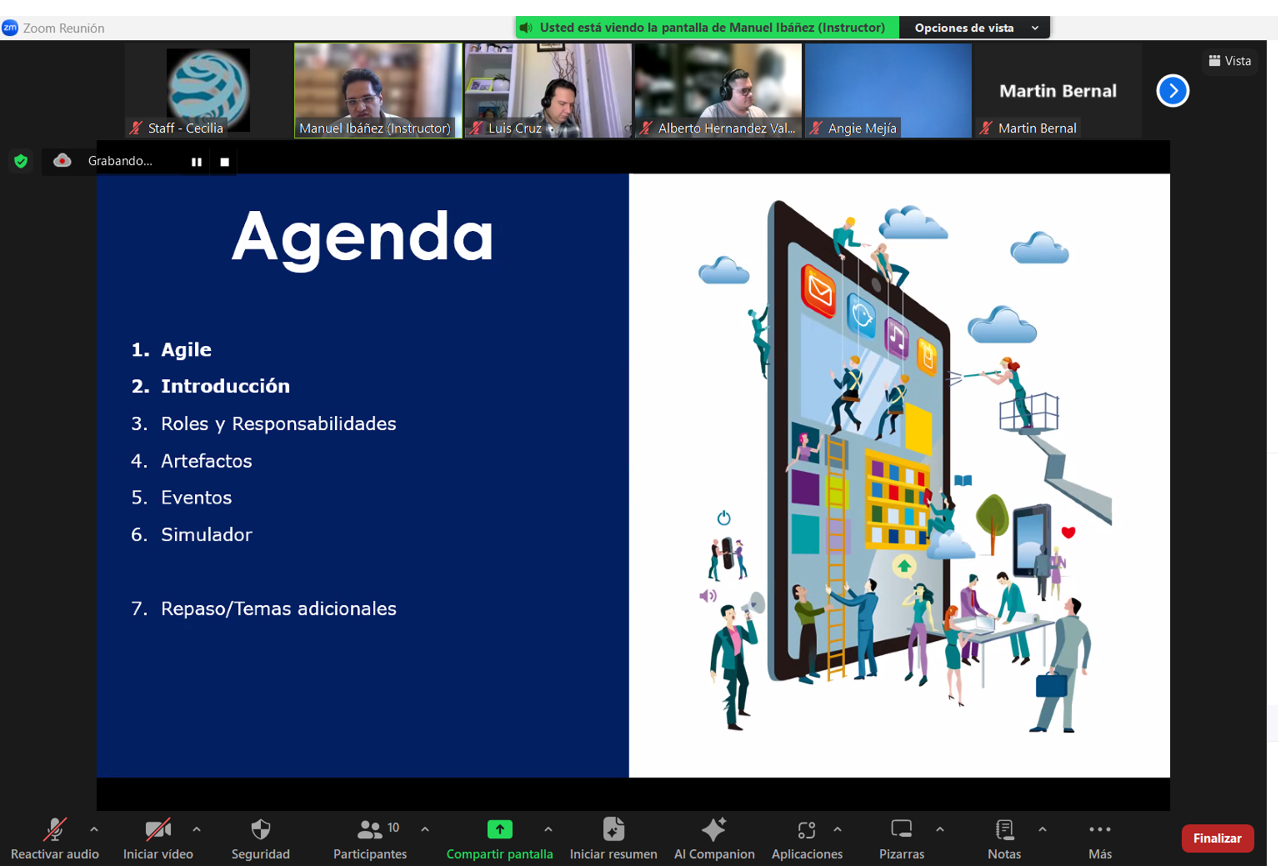The height and width of the screenshot is (866, 1278).
Task: Click the AI Companion sparkle icon
Action: point(714,830)
